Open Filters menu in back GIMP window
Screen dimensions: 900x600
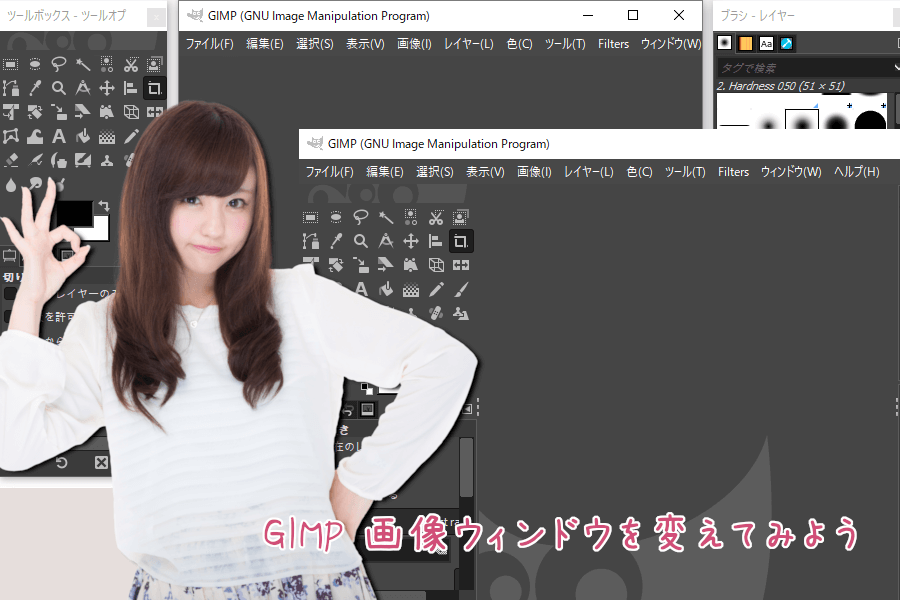(x=613, y=44)
